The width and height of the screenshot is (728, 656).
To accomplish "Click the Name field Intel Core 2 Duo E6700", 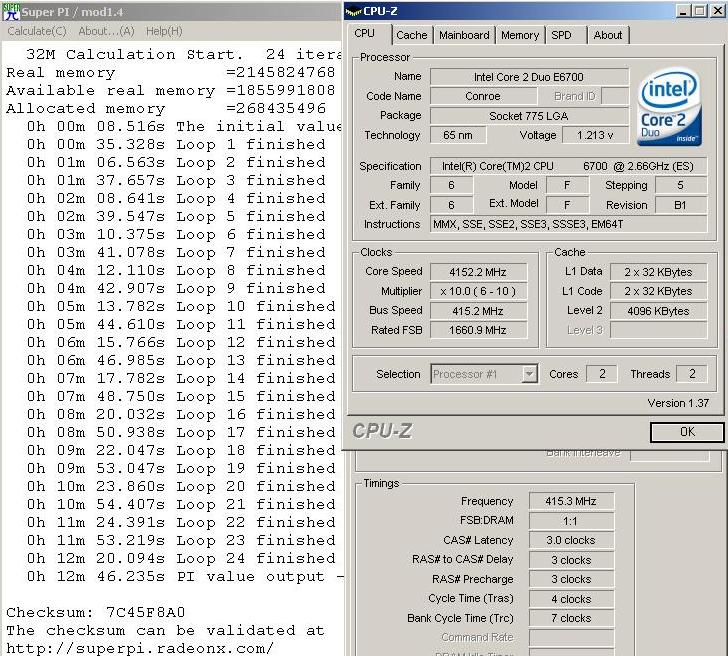I will [529, 77].
